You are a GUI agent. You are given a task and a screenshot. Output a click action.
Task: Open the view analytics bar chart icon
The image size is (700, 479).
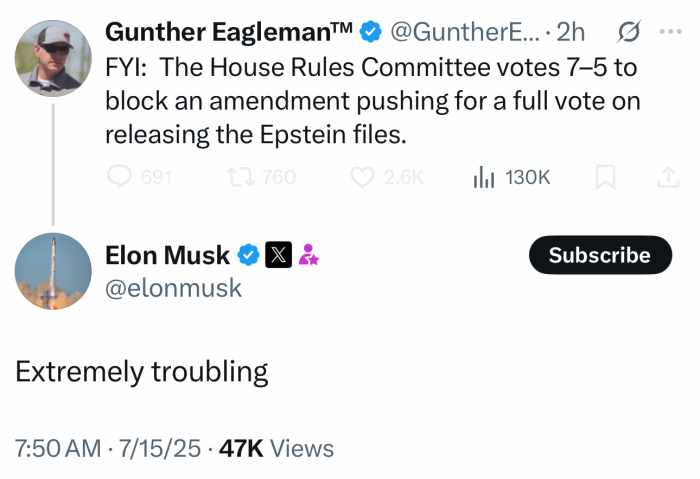pyautogui.click(x=484, y=177)
